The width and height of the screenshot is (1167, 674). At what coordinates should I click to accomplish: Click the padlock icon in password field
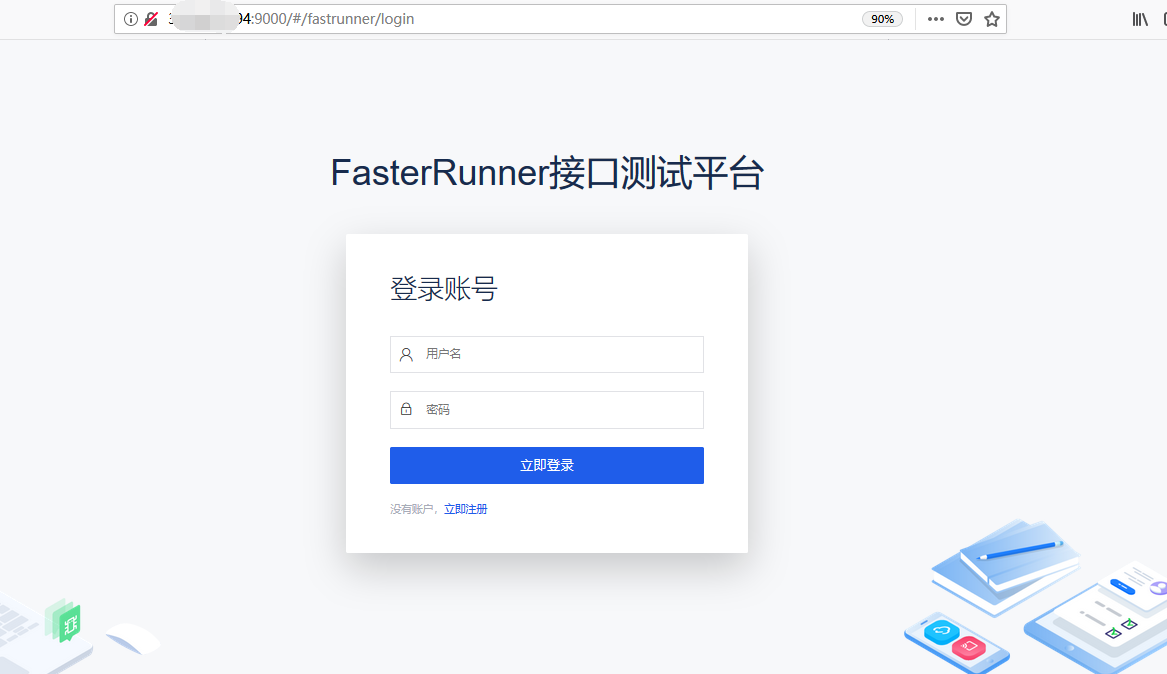[406, 409]
